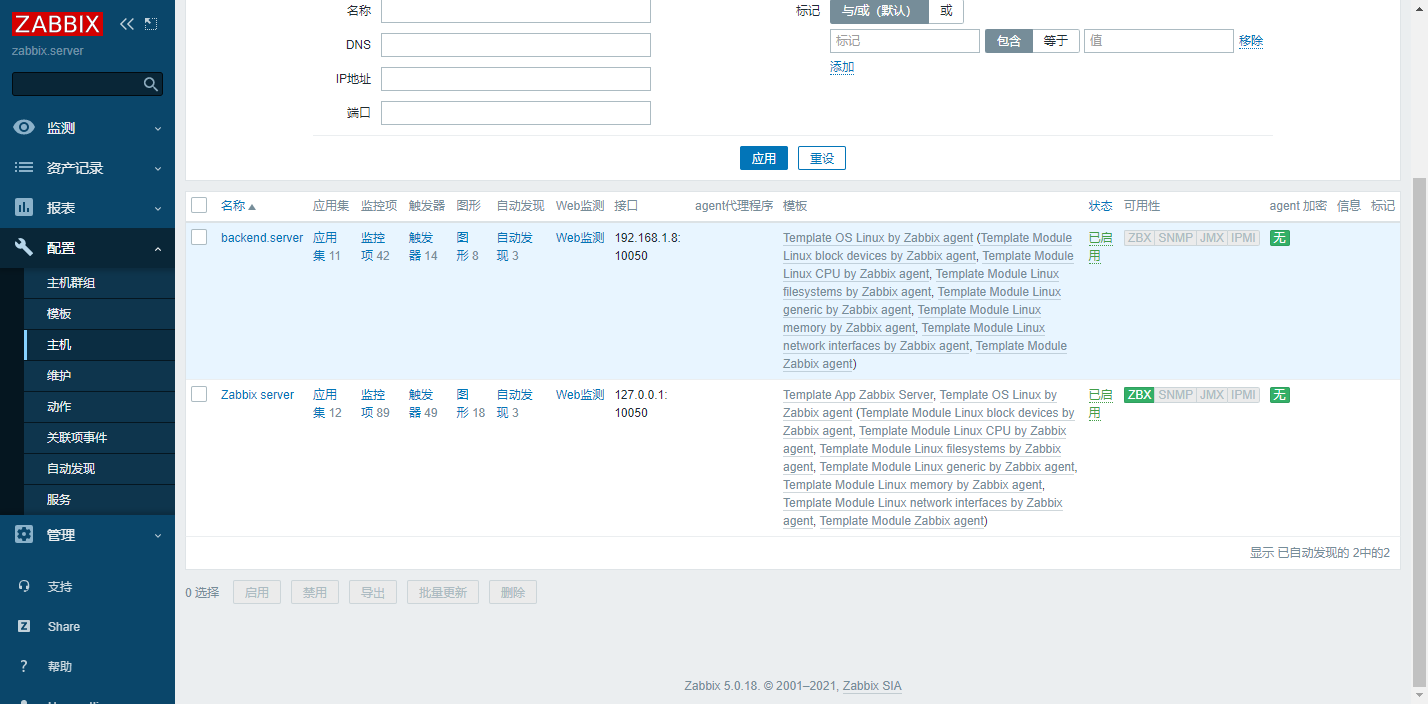Check the Zabbix server row checkbox

198,393
